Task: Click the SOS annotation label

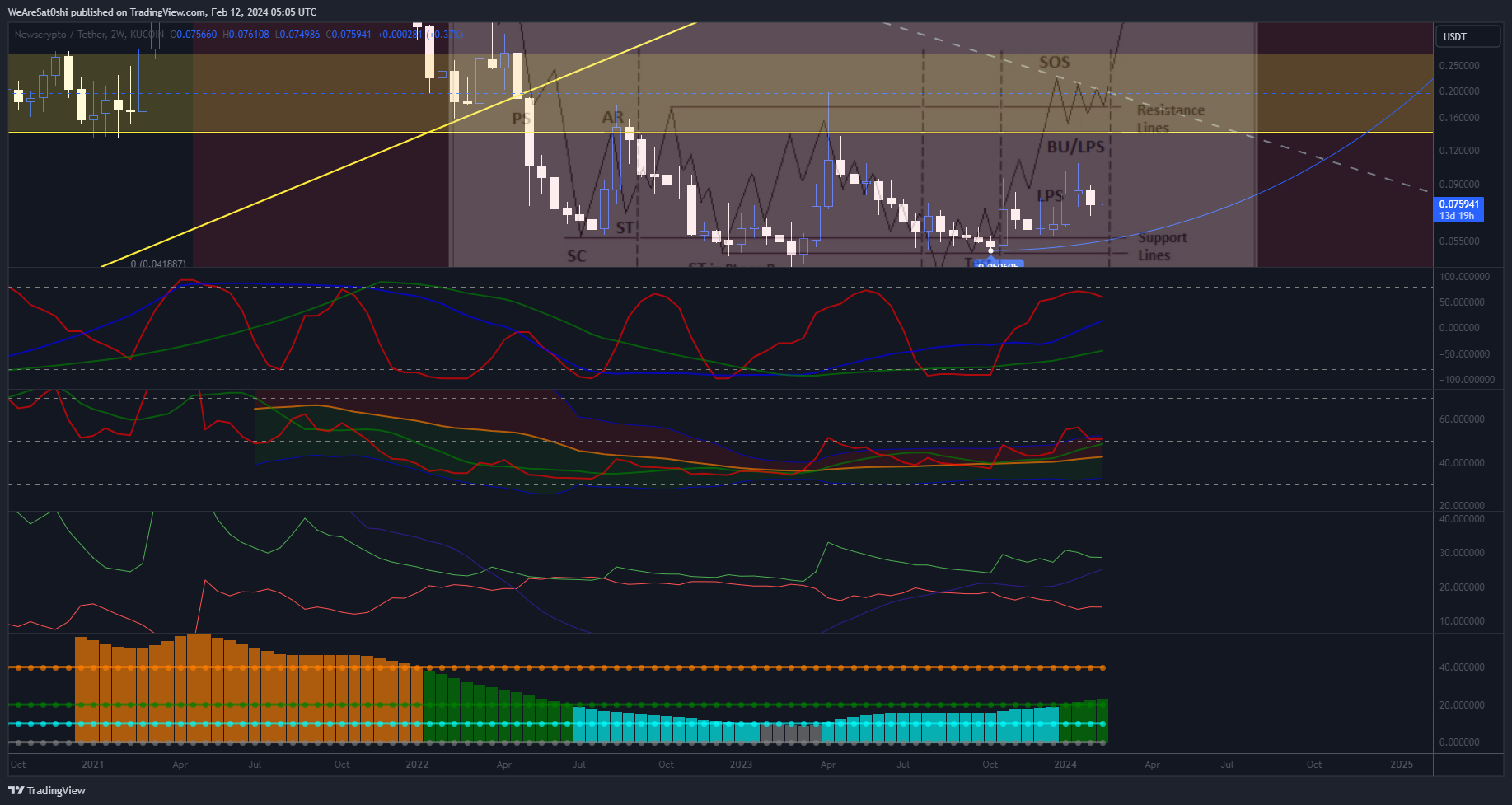Action: (1054, 63)
